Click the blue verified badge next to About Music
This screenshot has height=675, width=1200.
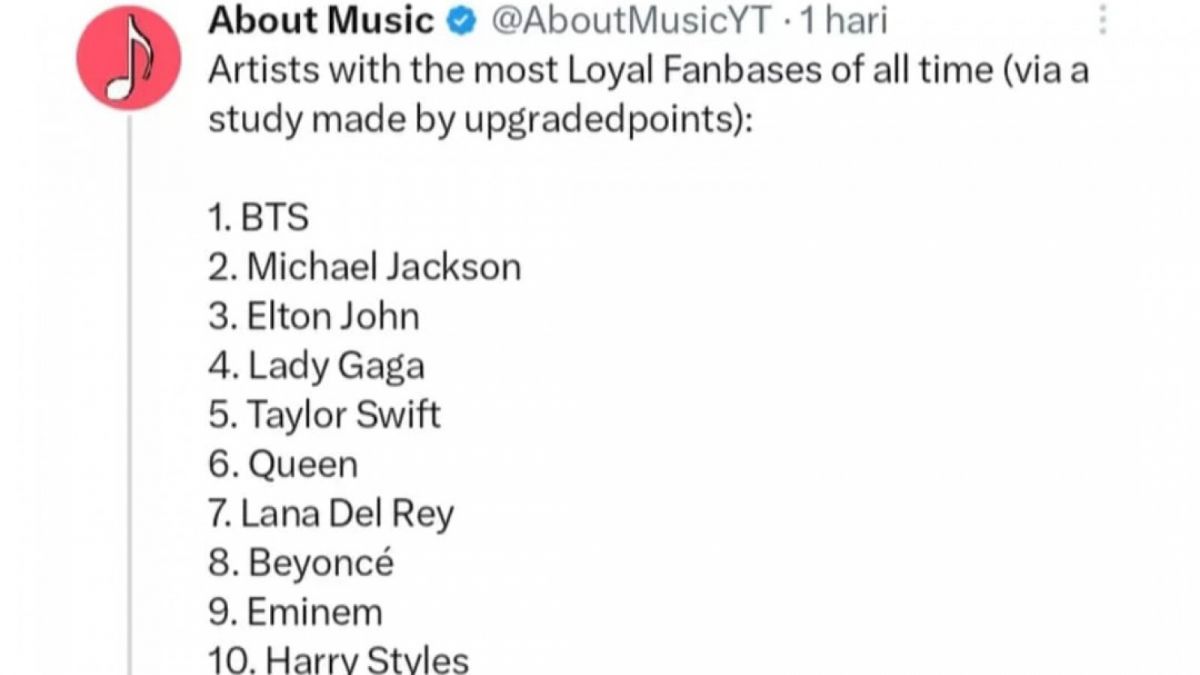coord(460,20)
